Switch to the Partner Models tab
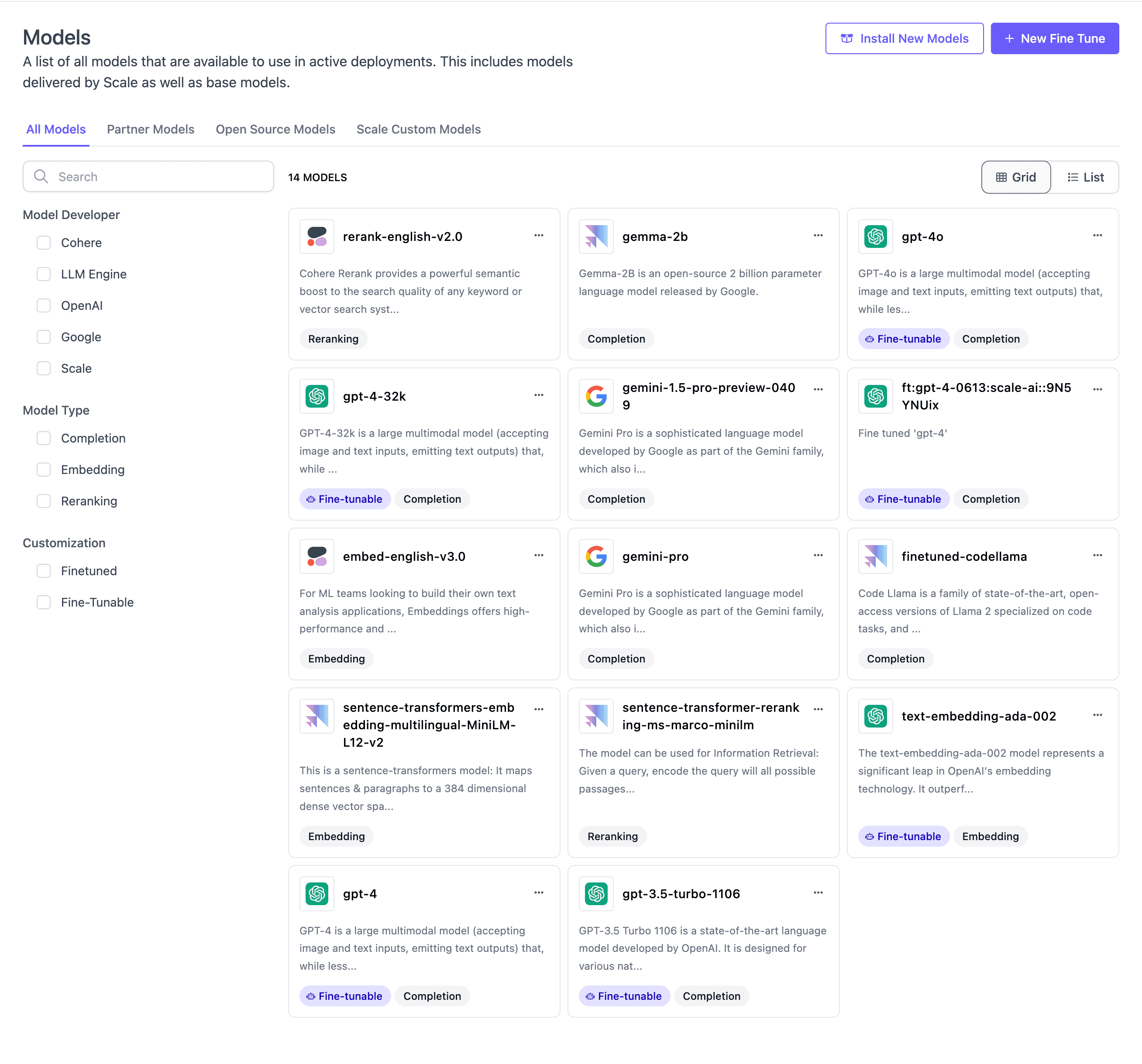The image size is (1142, 1064). [151, 129]
